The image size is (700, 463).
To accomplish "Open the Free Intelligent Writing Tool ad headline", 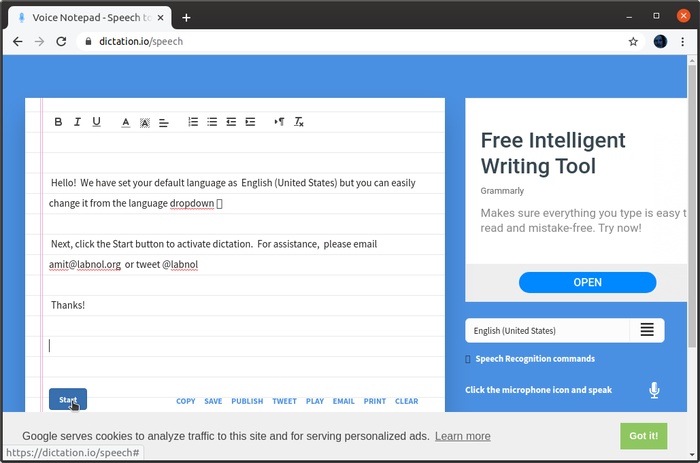I will [553, 153].
